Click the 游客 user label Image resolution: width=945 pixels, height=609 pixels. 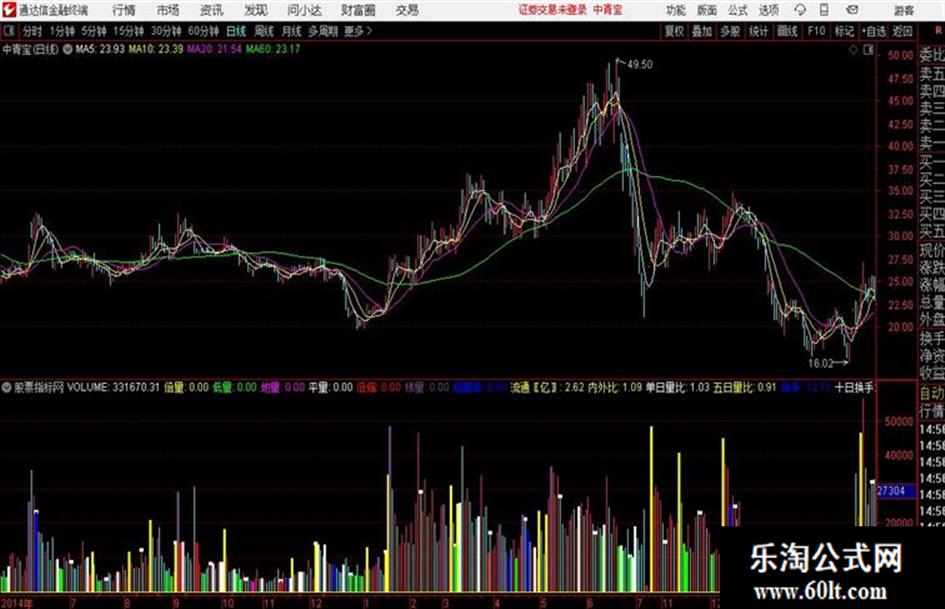click(x=904, y=10)
